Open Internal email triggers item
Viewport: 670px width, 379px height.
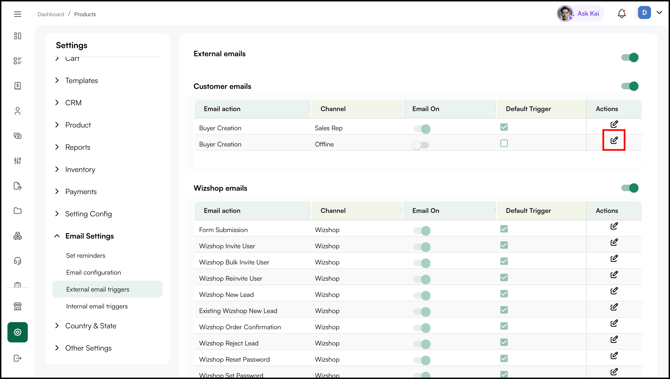tap(97, 306)
